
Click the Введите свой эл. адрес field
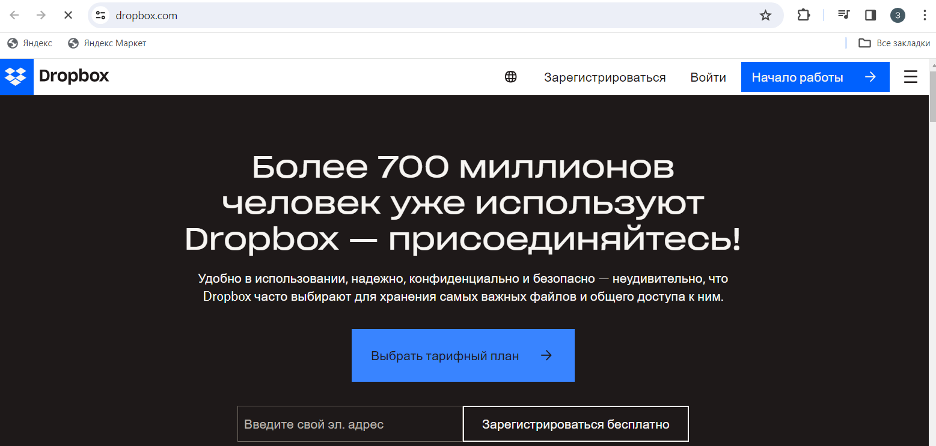click(x=350, y=425)
